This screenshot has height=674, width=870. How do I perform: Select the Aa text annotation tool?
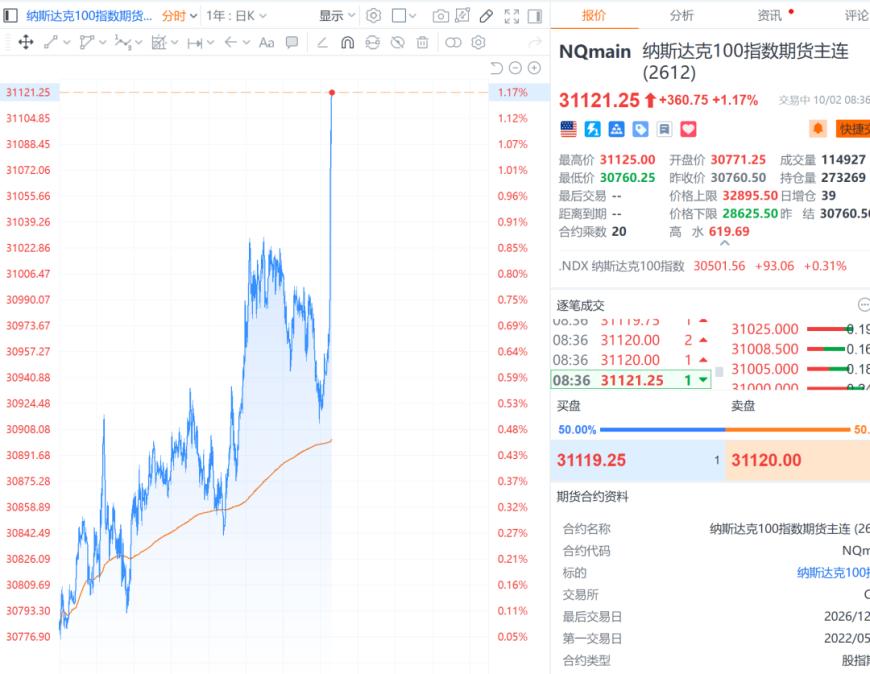coord(266,42)
